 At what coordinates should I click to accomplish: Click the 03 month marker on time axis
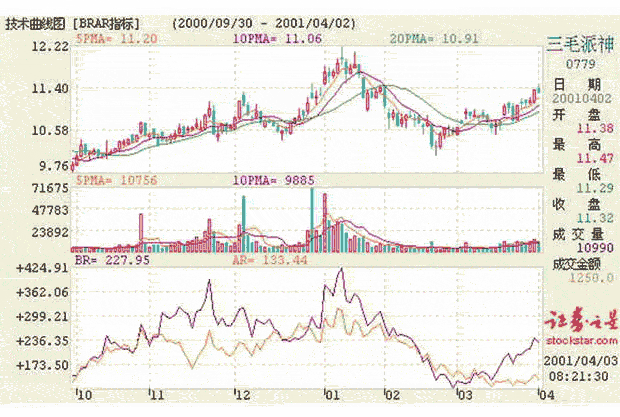(x=463, y=395)
